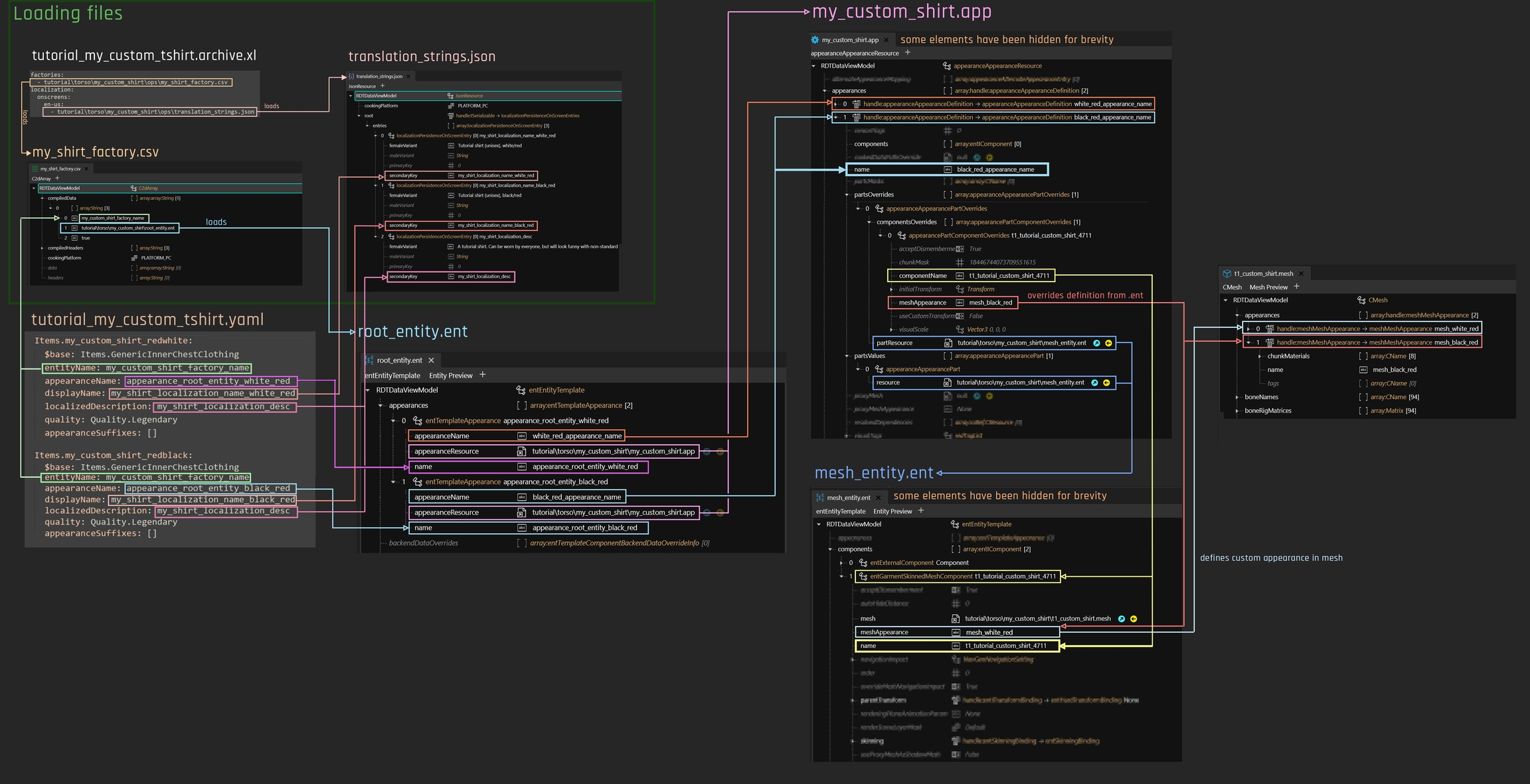This screenshot has width=1530, height=784.
Task: Open Entity Preview tab in mesh_entity.ent
Action: click(892, 511)
